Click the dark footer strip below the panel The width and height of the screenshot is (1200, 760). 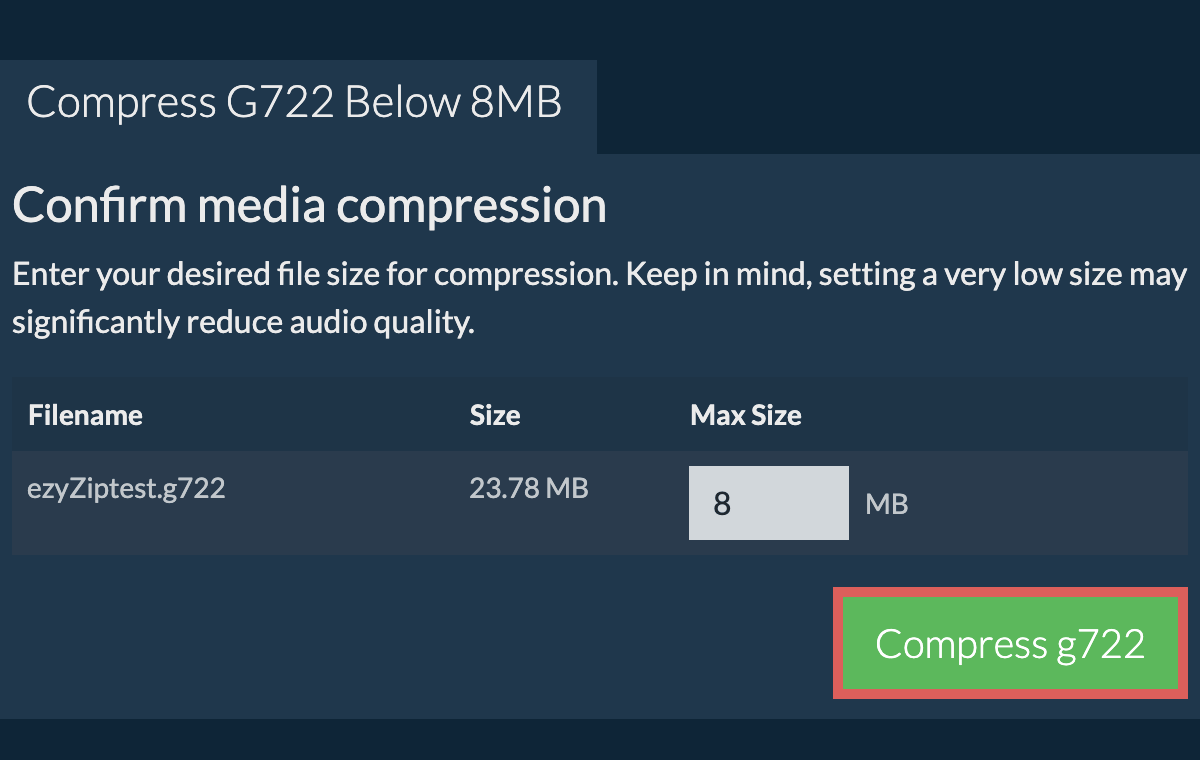pos(600,740)
